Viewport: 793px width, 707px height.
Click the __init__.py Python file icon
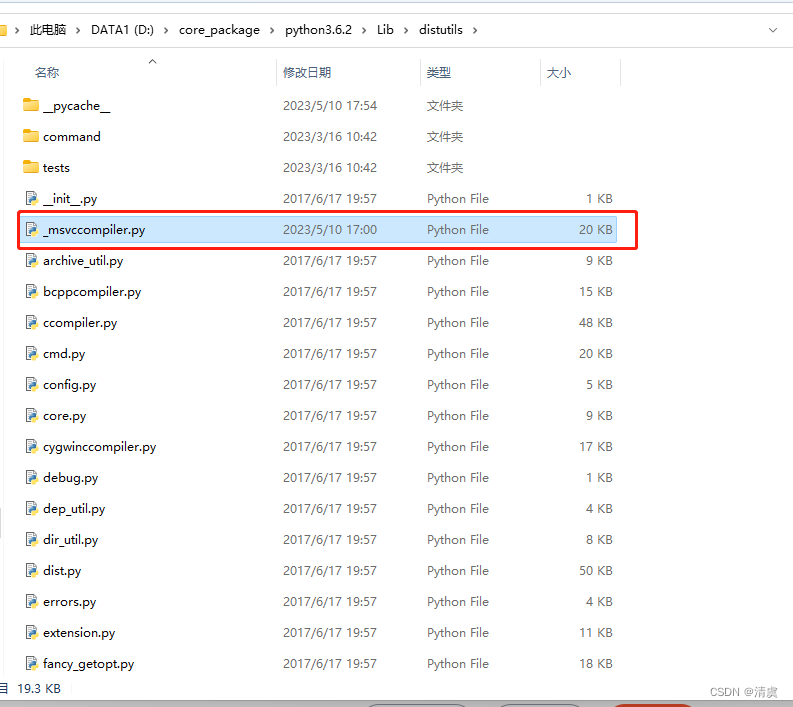[32, 198]
